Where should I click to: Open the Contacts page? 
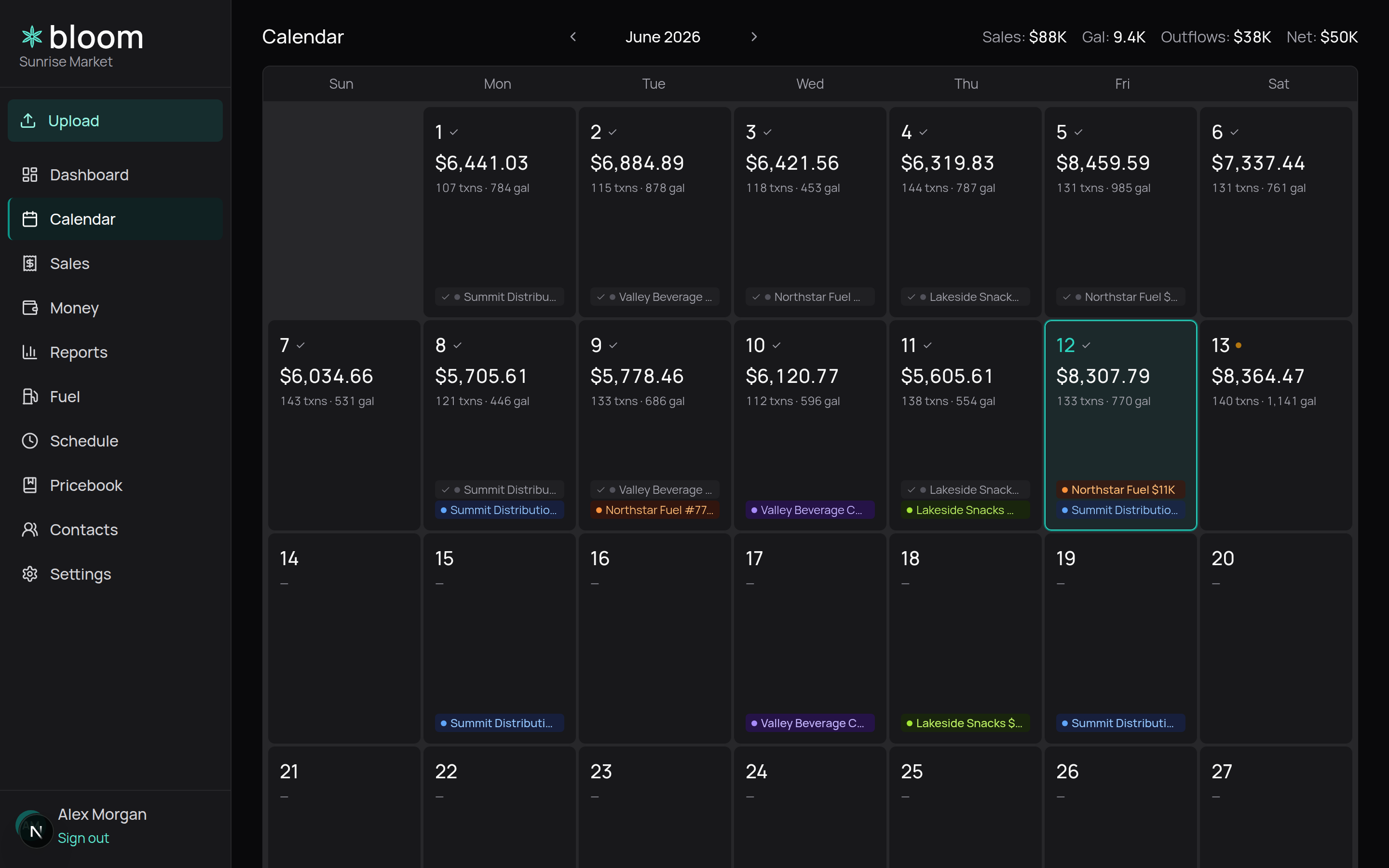[115, 529]
